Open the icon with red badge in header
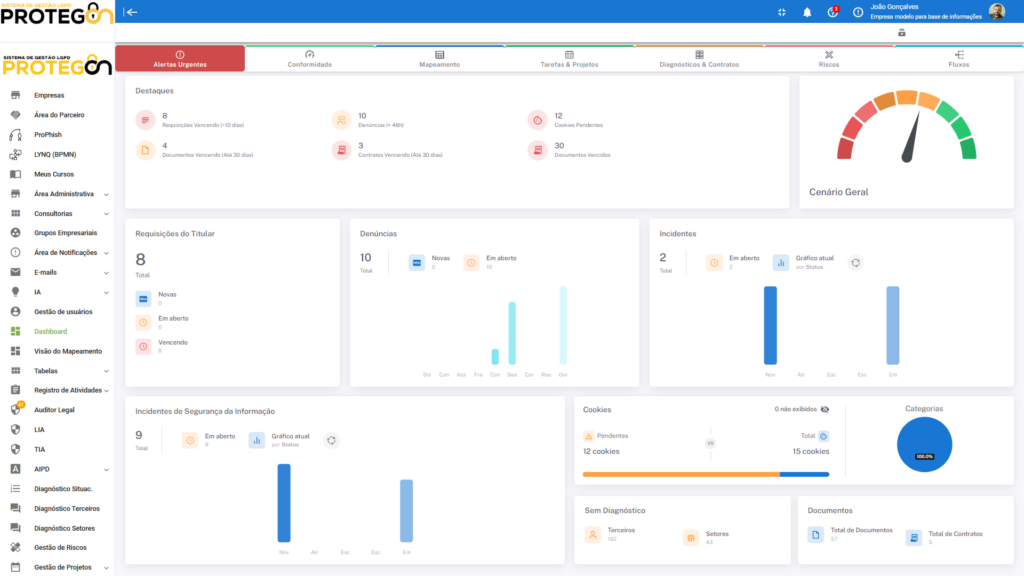This screenshot has width=1024, height=576. pyautogui.click(x=832, y=12)
